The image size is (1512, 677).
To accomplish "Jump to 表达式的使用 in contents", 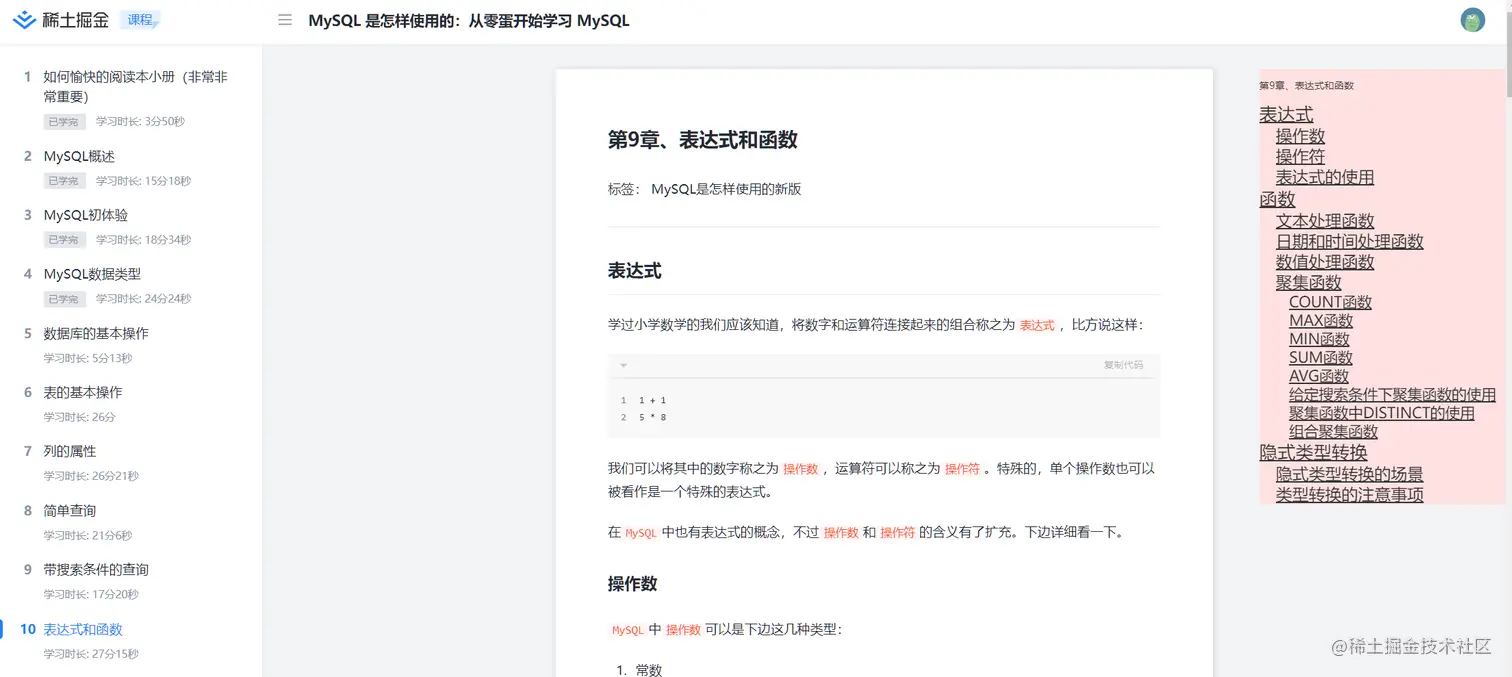I will [1325, 177].
